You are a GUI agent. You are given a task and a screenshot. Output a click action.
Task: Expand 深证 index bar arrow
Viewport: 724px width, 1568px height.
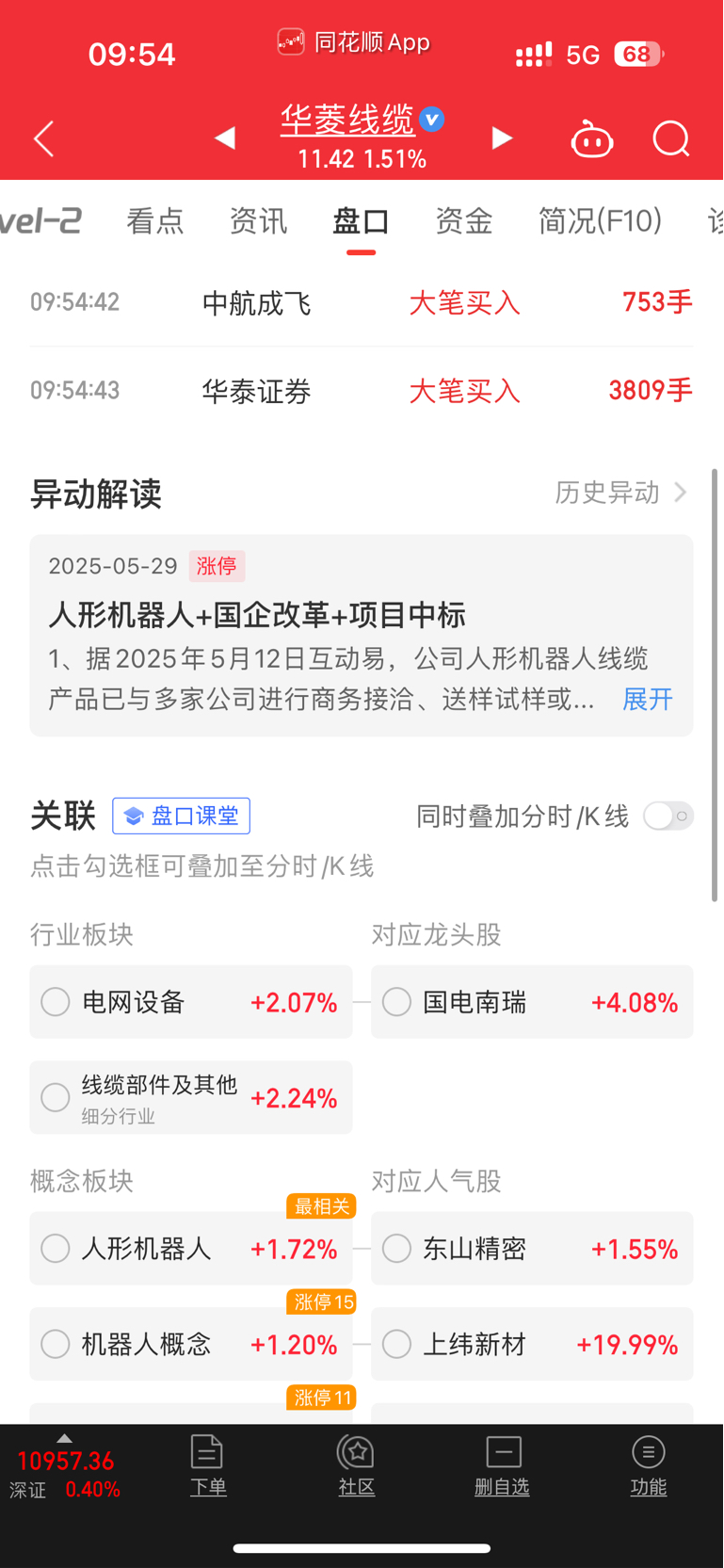(64, 1438)
